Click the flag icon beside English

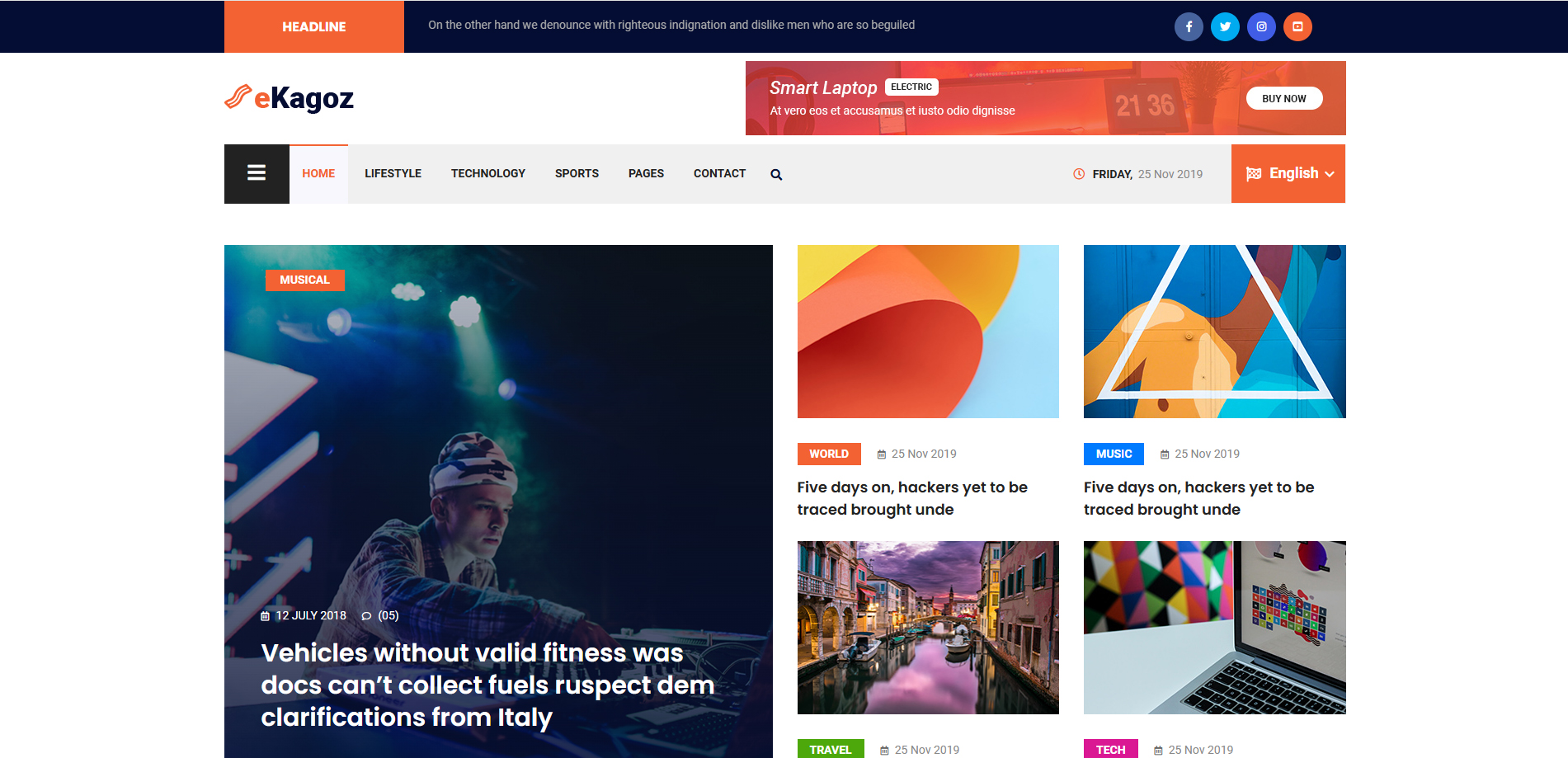coord(1254,173)
